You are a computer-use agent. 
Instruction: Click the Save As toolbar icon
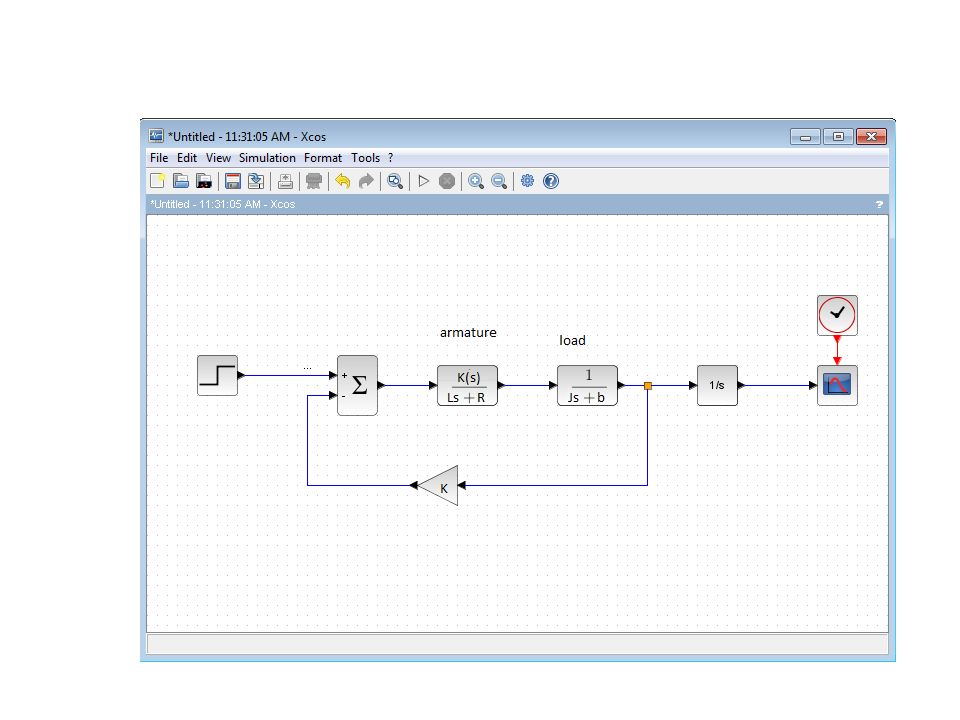click(x=256, y=181)
